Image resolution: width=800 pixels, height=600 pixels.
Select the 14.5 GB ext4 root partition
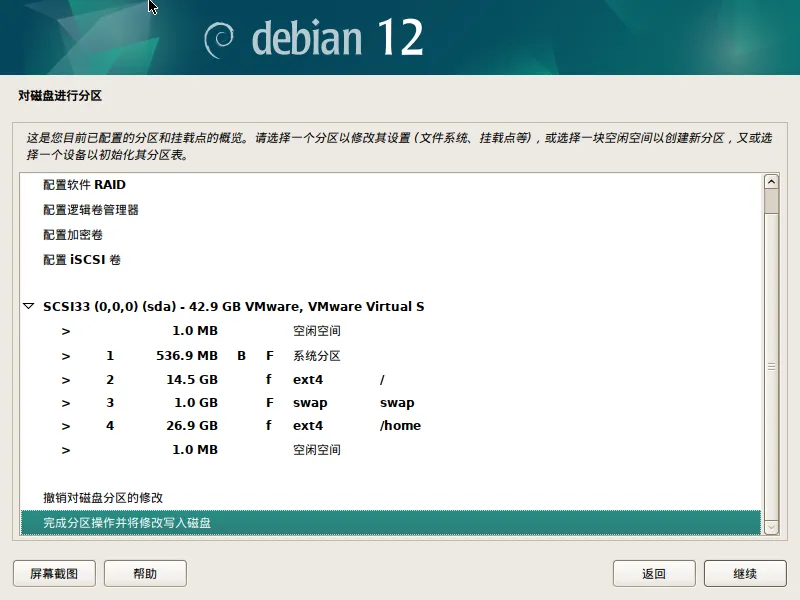[391, 380]
